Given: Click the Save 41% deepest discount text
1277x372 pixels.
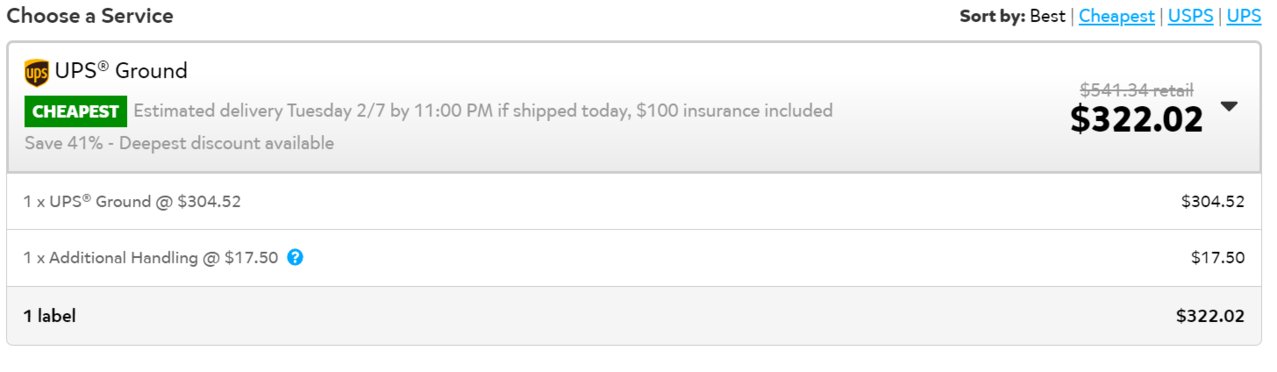Looking at the screenshot, I should [x=179, y=143].
